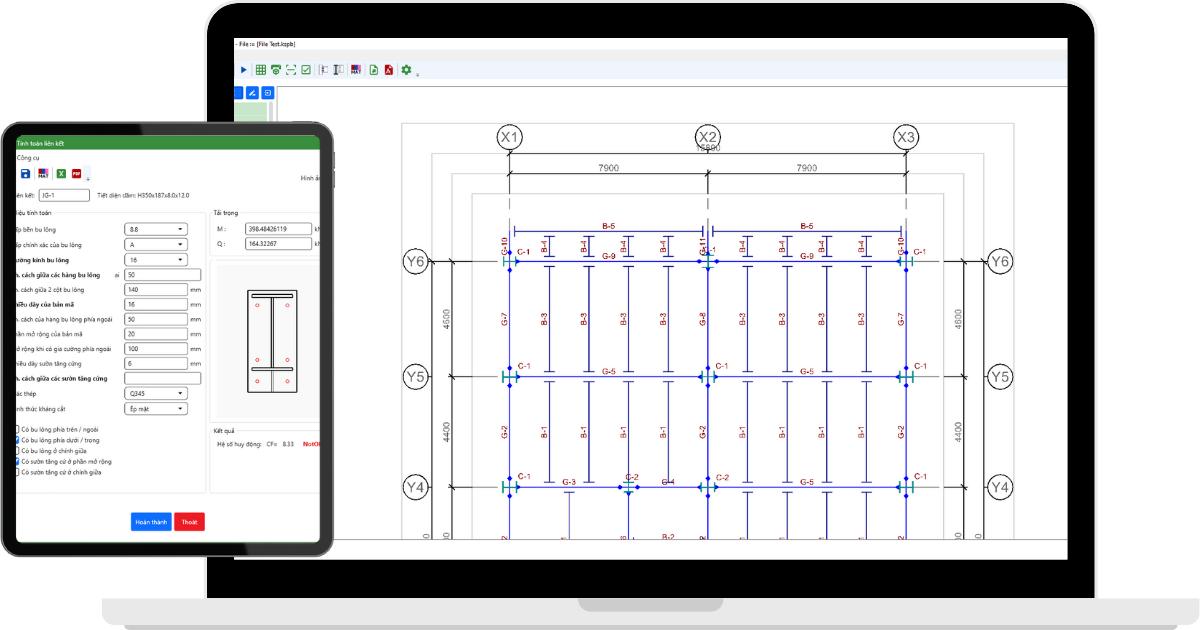Click the blue Run play icon
The width and height of the screenshot is (1200, 630).
click(244, 70)
